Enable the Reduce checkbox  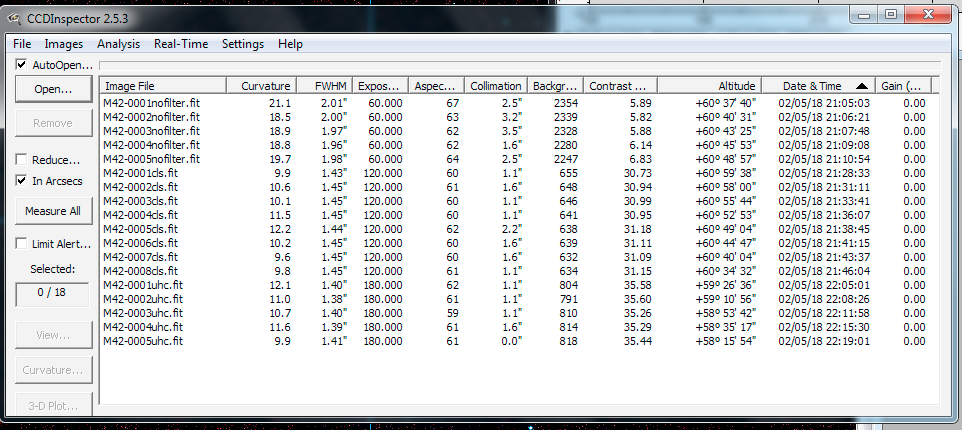pos(22,160)
